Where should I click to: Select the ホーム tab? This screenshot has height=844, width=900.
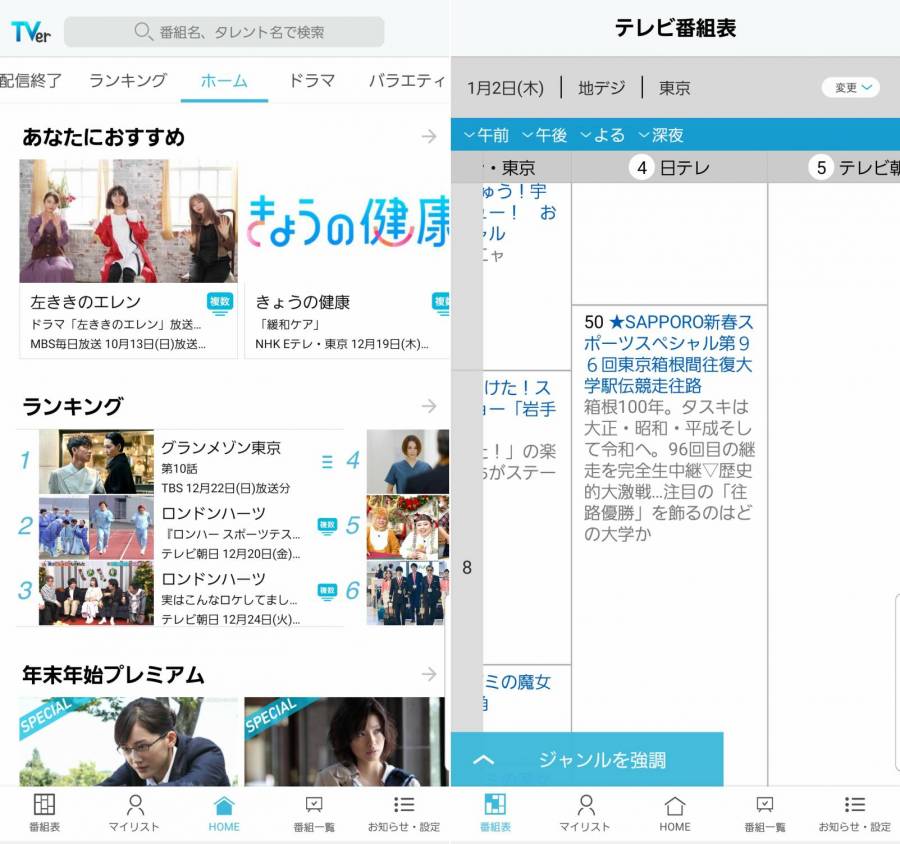point(224,80)
